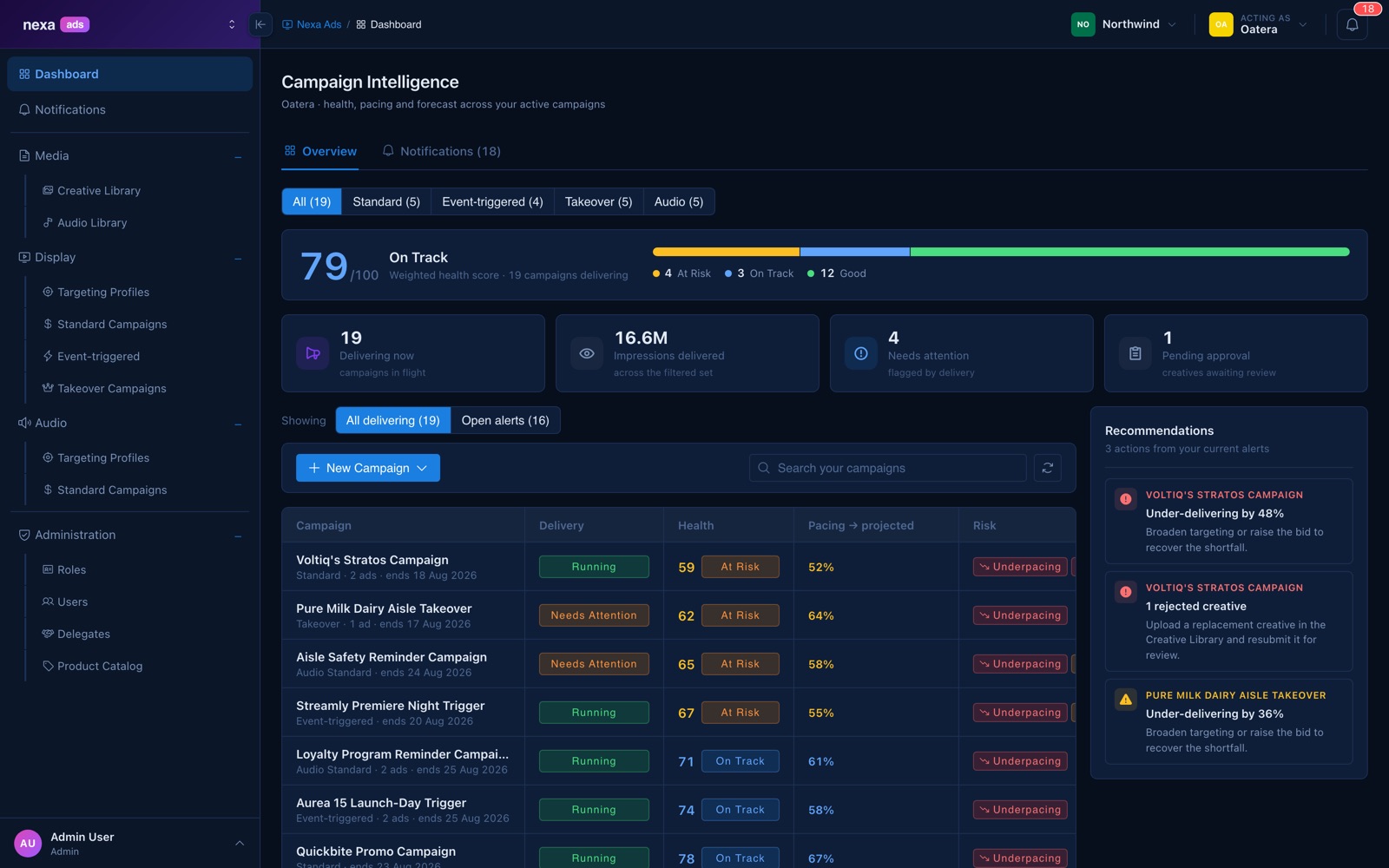Collapse the sidebar with the arrow icon
Viewport: 1389px width, 868px height.
pyautogui.click(x=260, y=24)
